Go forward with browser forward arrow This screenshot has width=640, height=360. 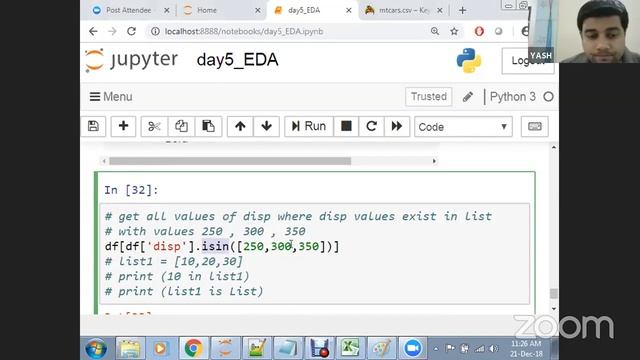(112, 31)
